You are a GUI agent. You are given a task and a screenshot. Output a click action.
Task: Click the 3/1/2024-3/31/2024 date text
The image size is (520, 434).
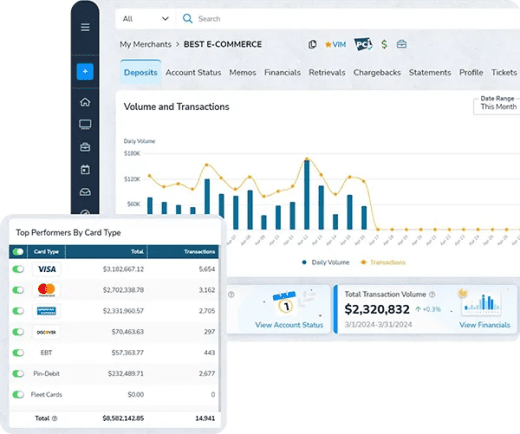(378, 325)
